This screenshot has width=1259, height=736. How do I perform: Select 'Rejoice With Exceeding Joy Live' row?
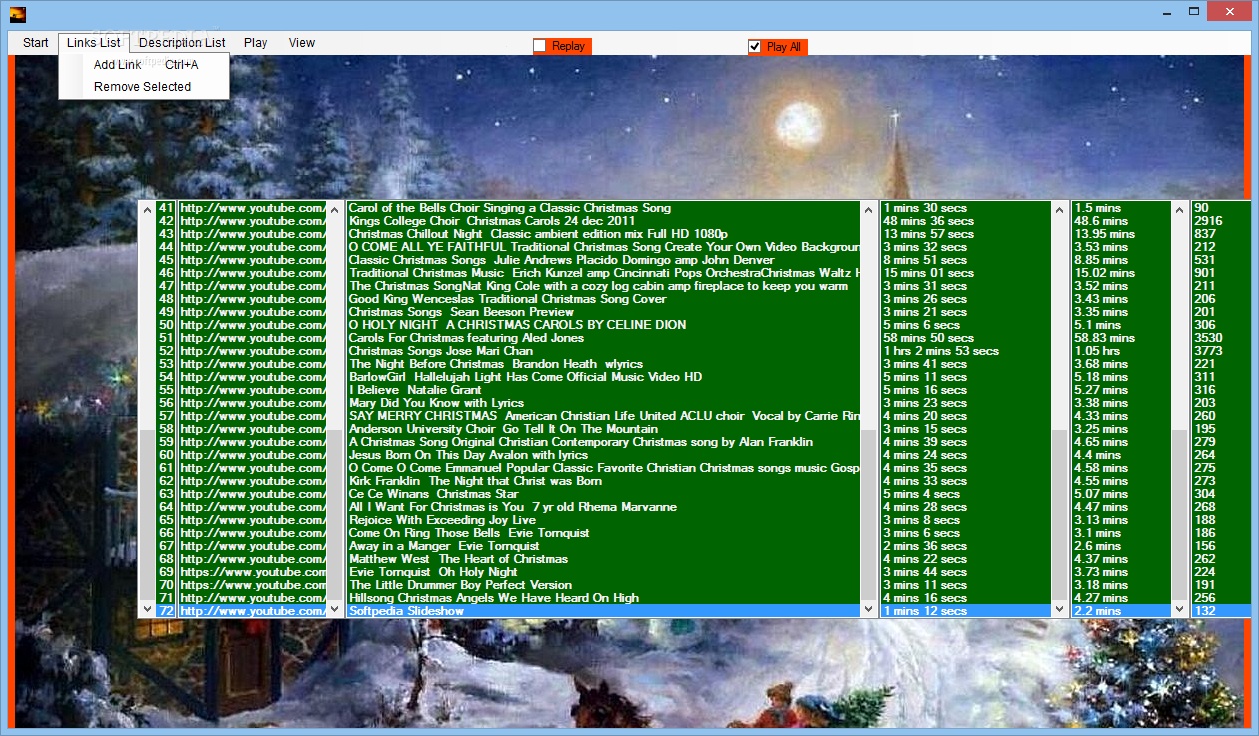[603, 520]
